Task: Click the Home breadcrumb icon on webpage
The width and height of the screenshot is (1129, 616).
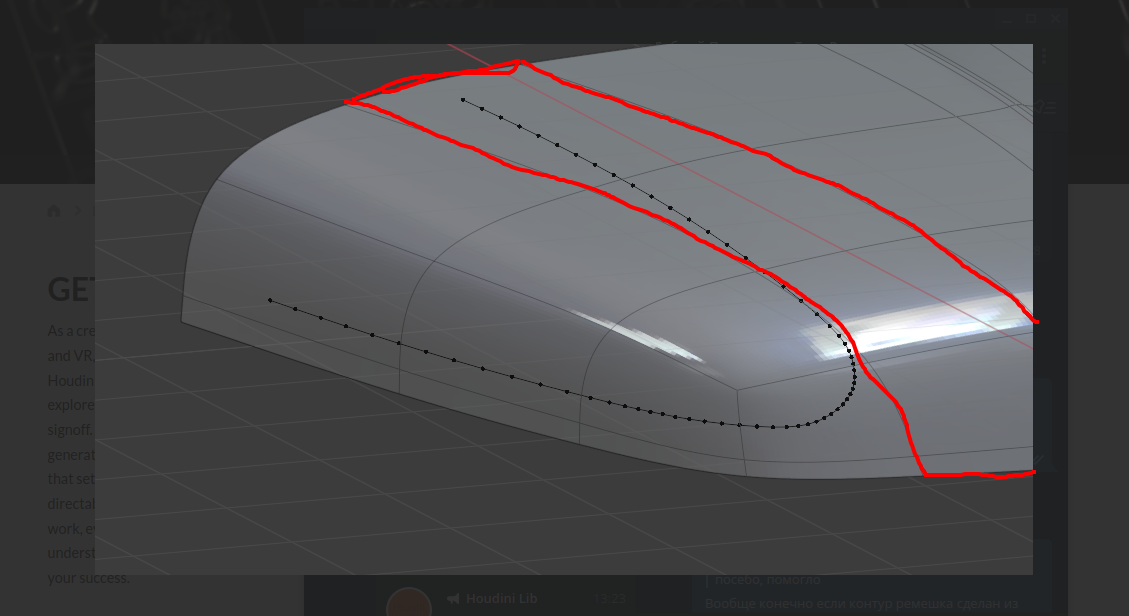Action: point(53,211)
